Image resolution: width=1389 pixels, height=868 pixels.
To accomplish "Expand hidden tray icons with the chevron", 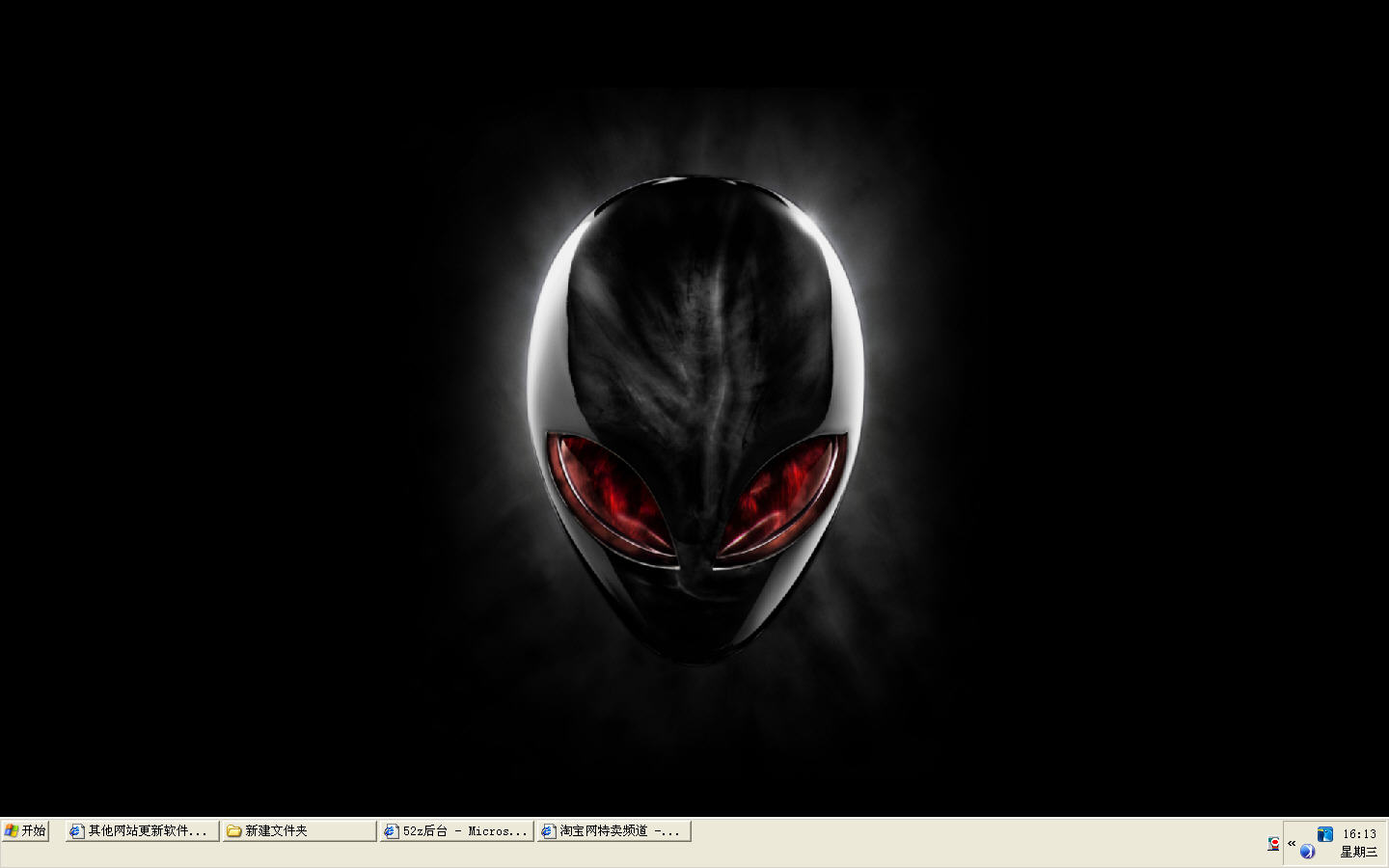I will 1292,843.
